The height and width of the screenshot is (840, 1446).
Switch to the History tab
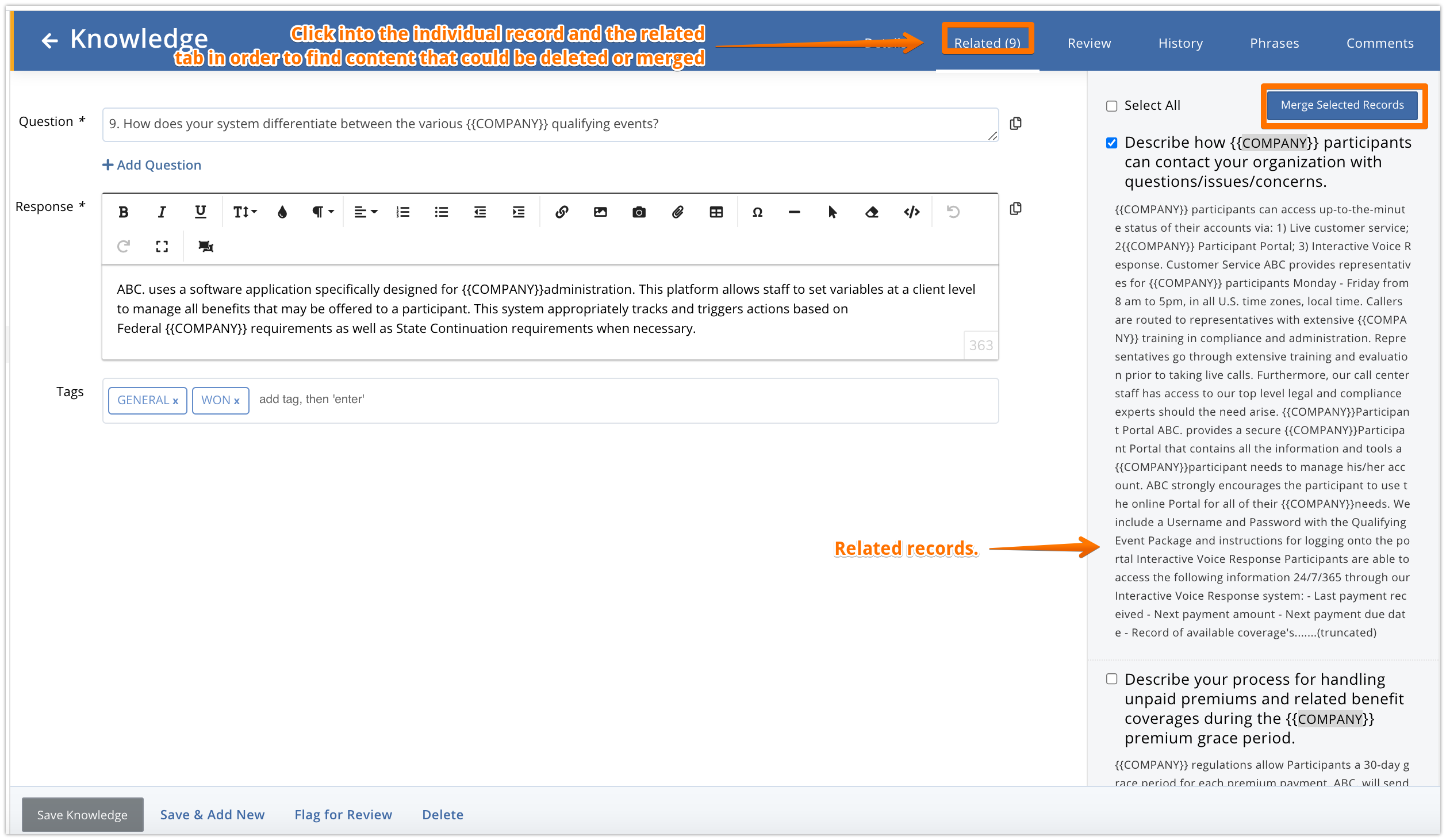[x=1180, y=43]
